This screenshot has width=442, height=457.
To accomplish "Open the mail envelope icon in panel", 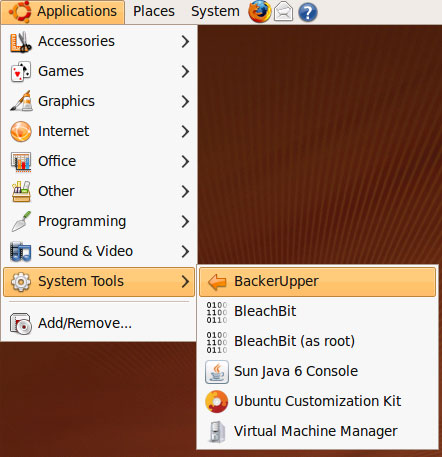I will tap(283, 12).
